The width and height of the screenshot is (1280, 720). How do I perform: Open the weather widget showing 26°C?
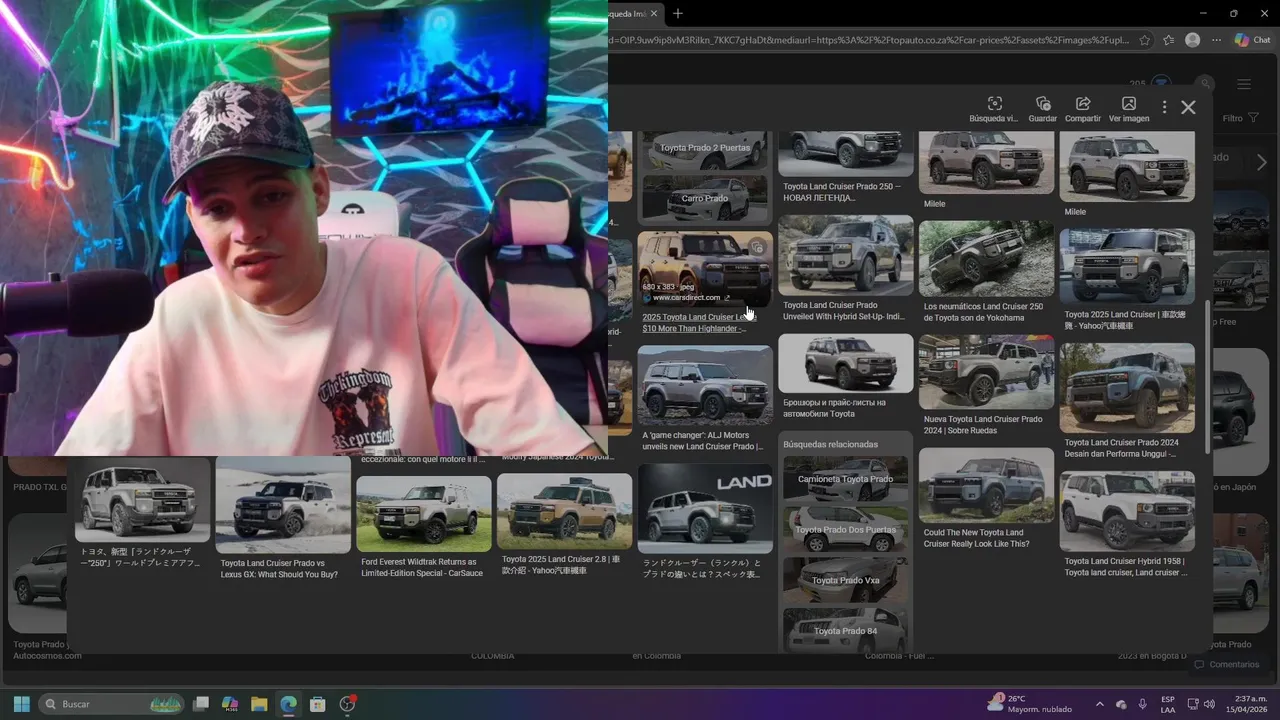(x=1030, y=704)
